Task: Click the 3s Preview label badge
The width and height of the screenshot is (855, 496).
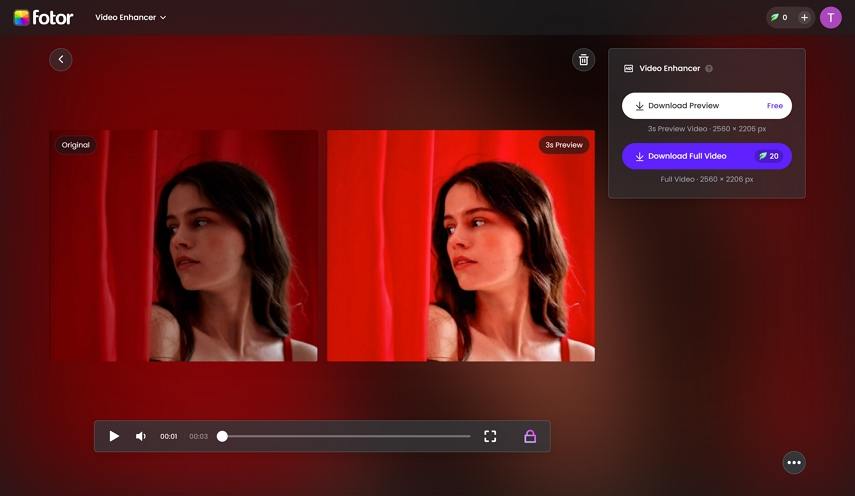Action: [564, 145]
